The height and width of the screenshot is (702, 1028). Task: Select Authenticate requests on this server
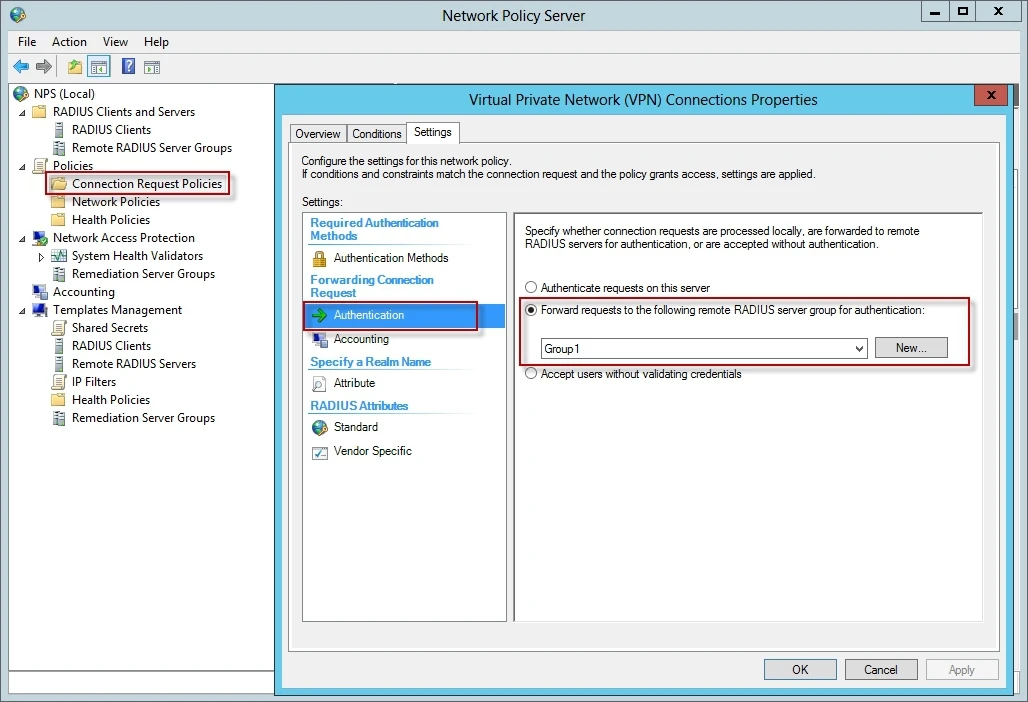pos(532,288)
